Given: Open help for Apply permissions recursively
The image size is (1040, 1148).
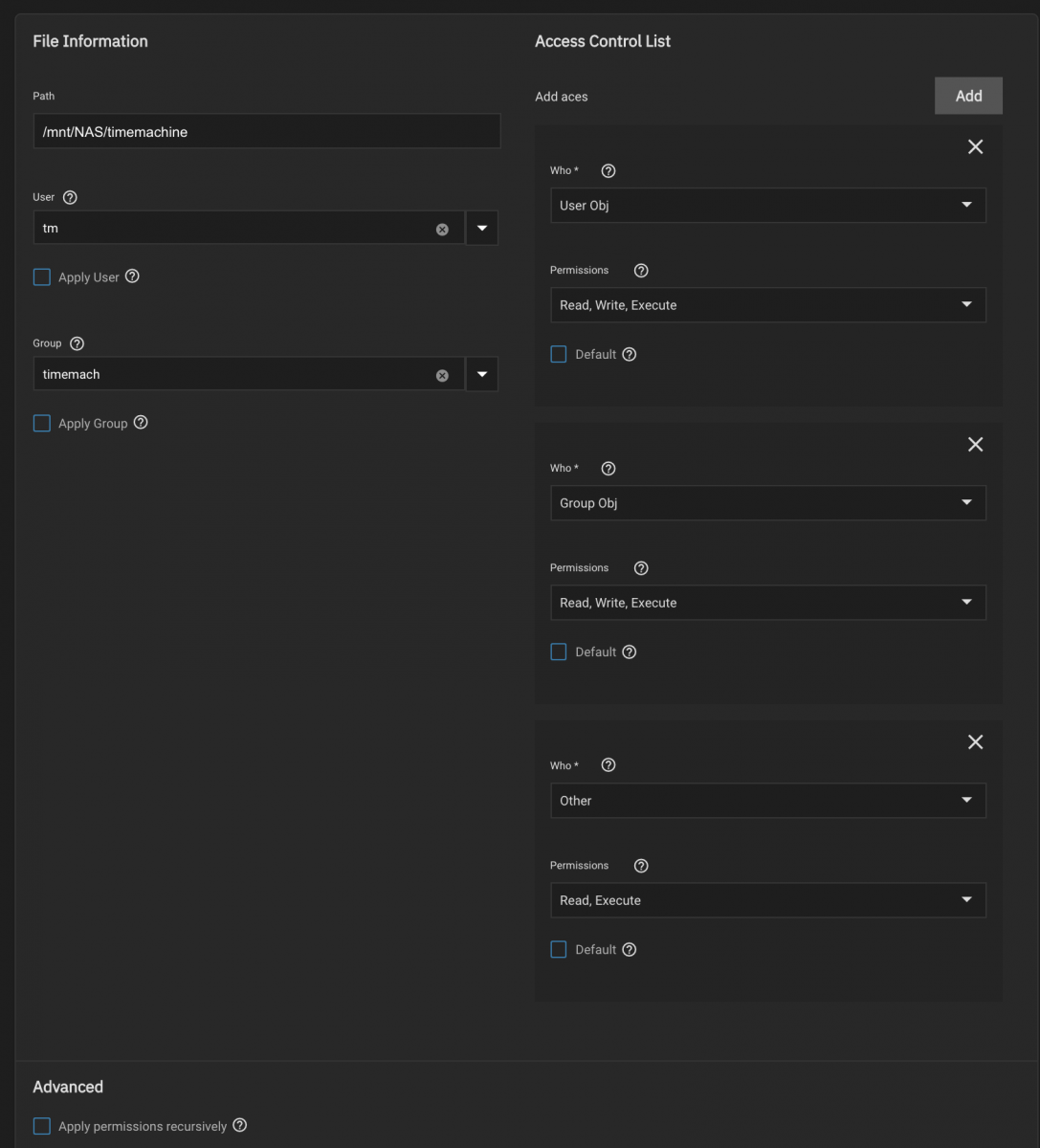Looking at the screenshot, I should (x=240, y=1125).
